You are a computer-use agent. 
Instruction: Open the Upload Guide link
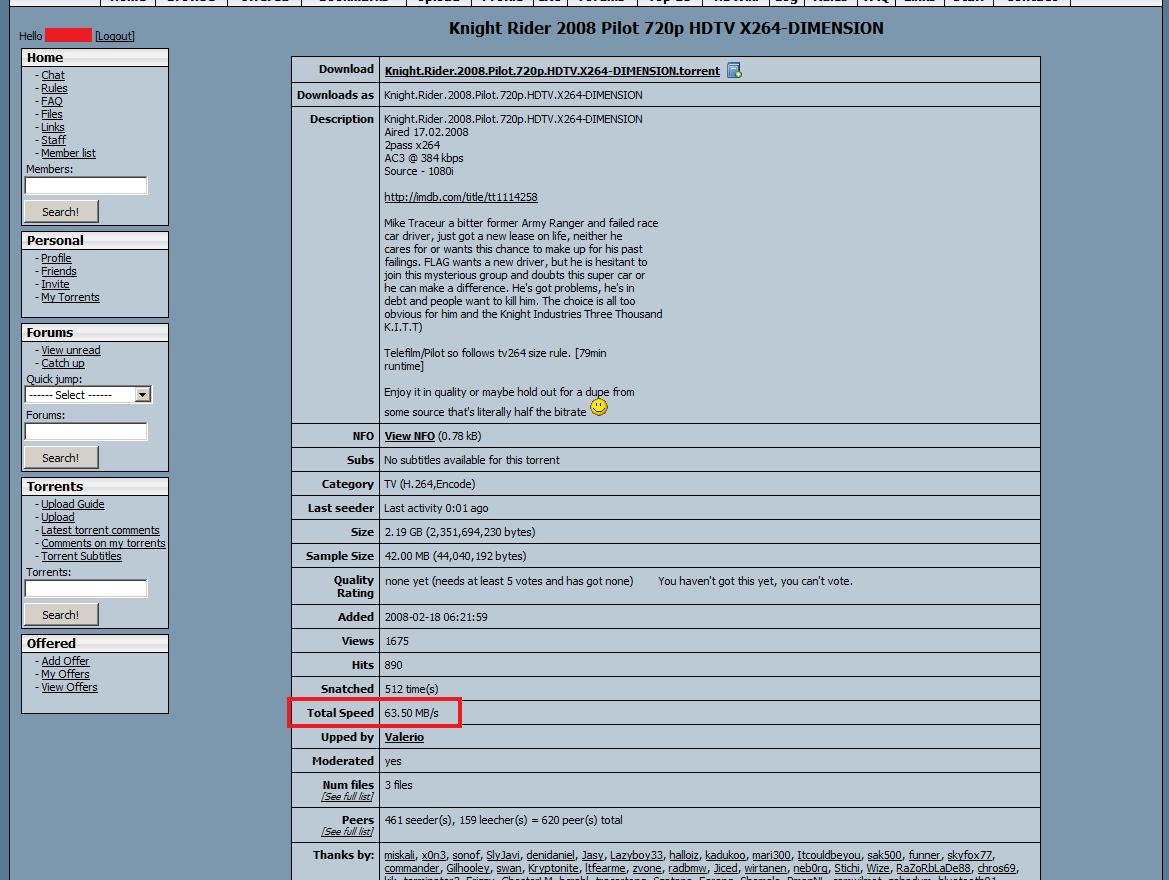point(72,504)
